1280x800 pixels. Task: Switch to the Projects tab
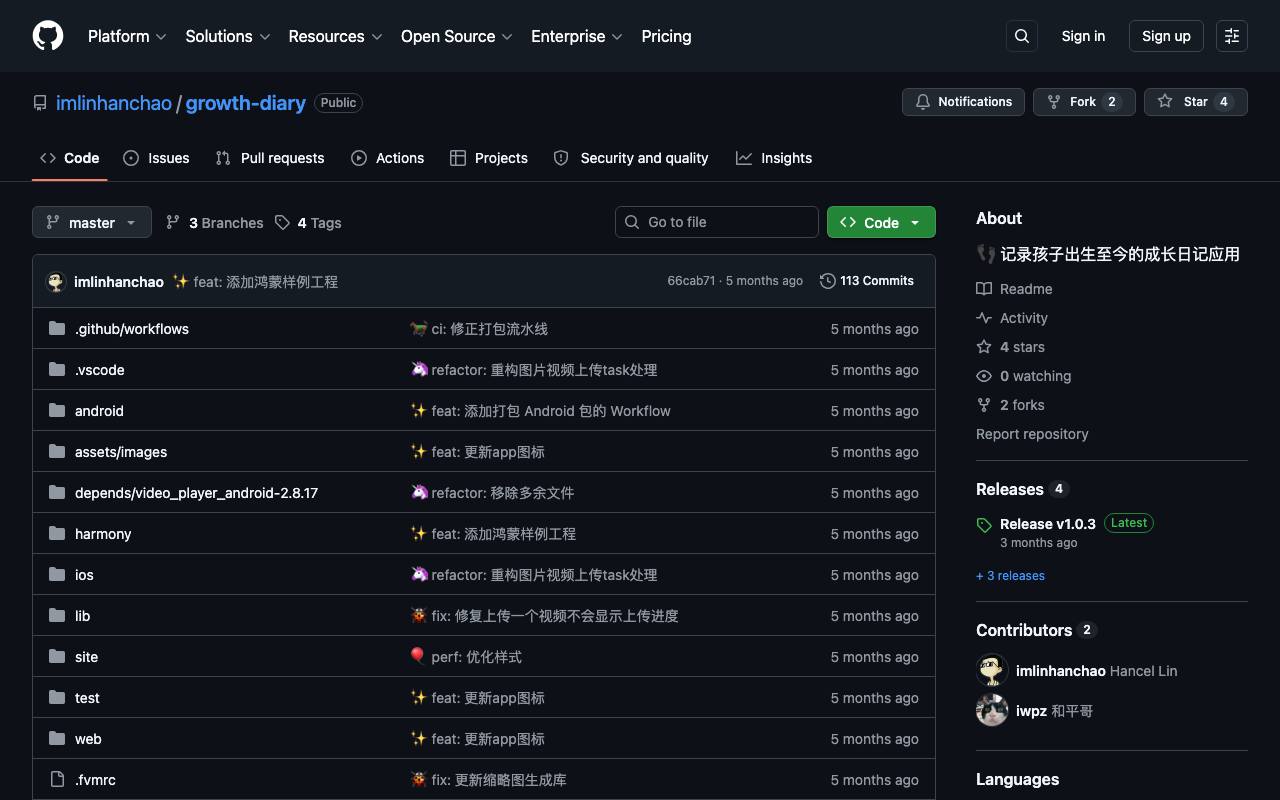click(489, 158)
